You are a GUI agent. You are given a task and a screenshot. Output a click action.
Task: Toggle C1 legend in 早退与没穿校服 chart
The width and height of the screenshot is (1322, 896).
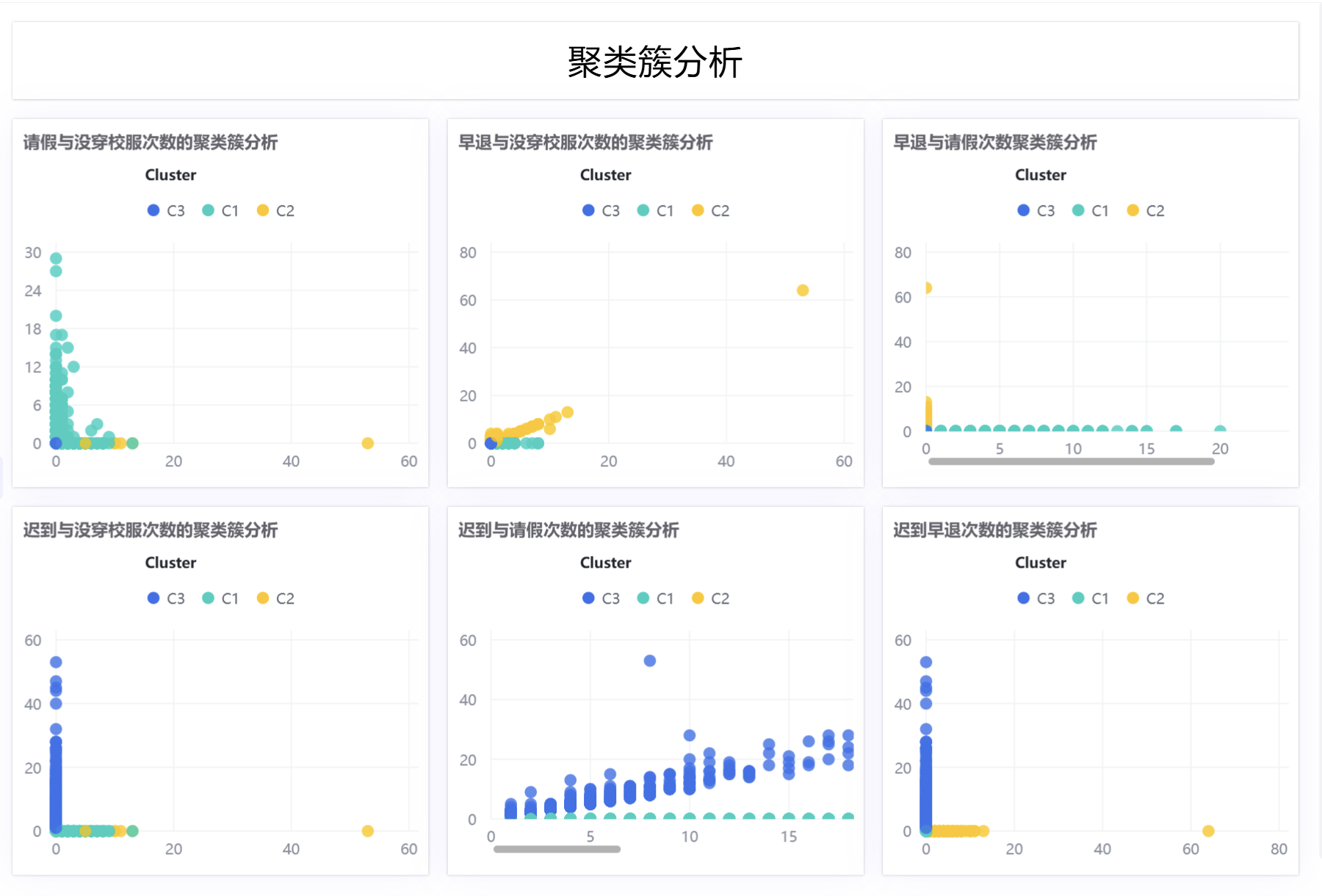click(x=655, y=211)
